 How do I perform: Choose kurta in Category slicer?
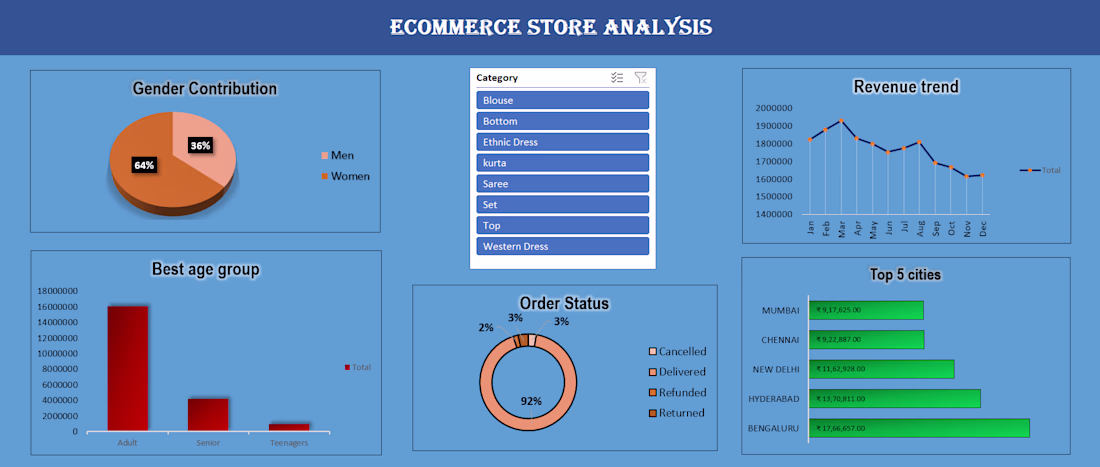point(563,163)
